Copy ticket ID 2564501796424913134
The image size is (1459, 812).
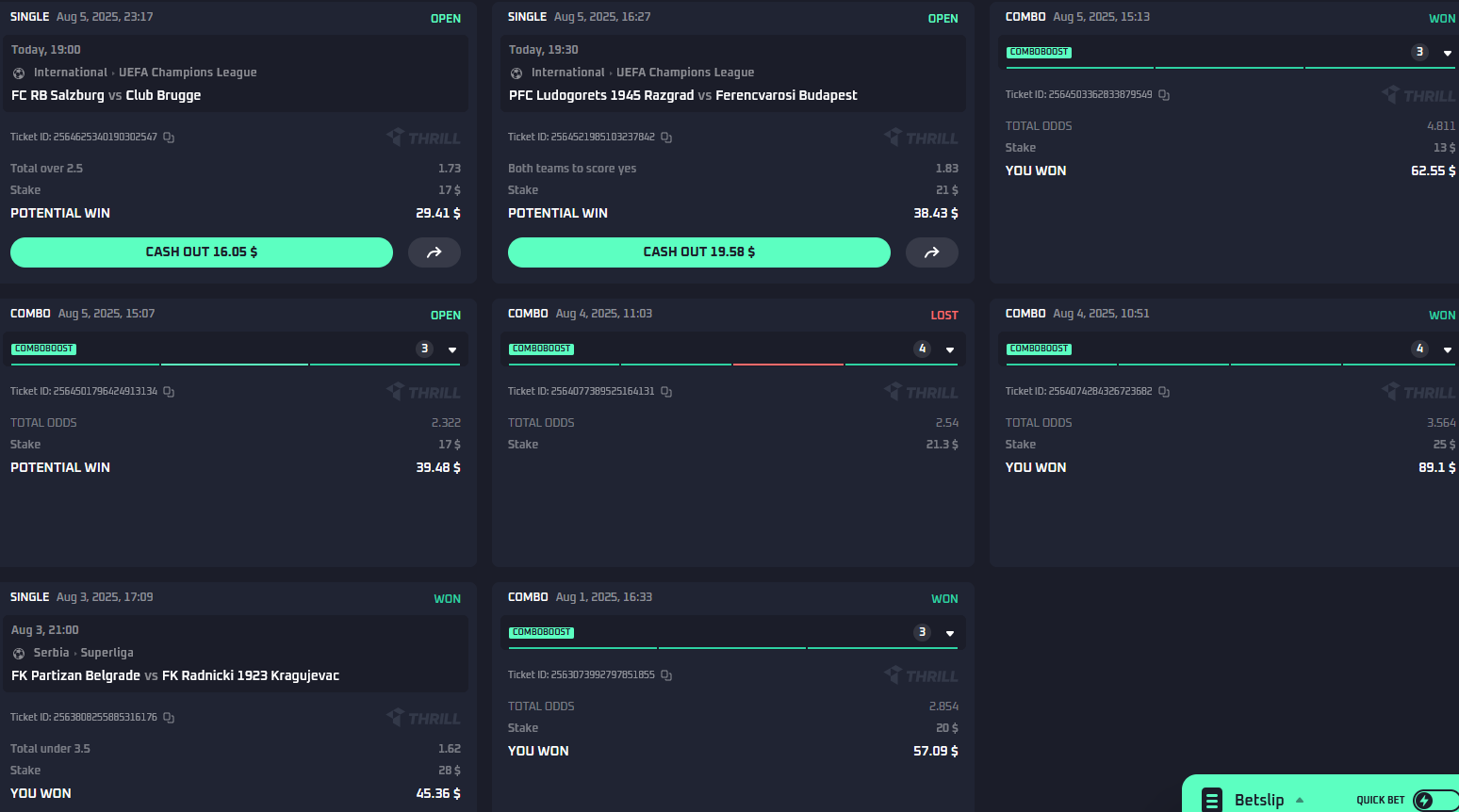(x=169, y=392)
